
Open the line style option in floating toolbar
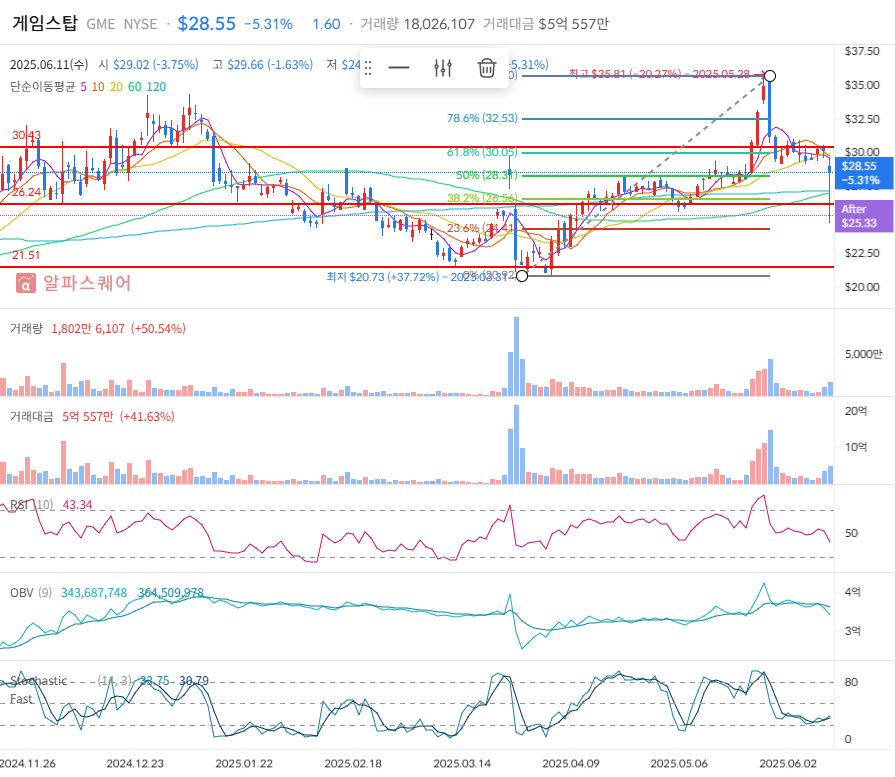click(398, 68)
